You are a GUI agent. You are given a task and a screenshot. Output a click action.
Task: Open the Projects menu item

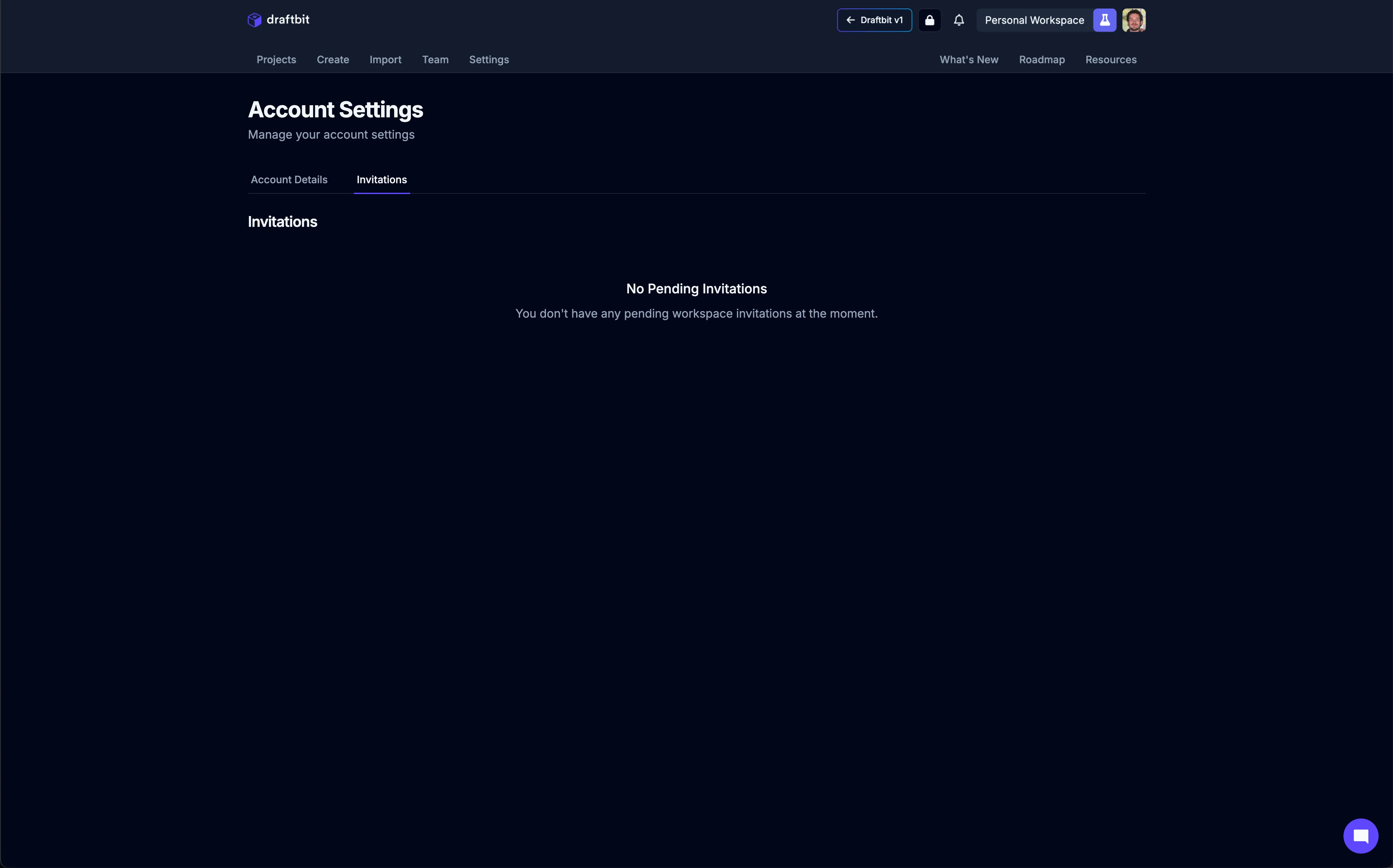click(276, 60)
